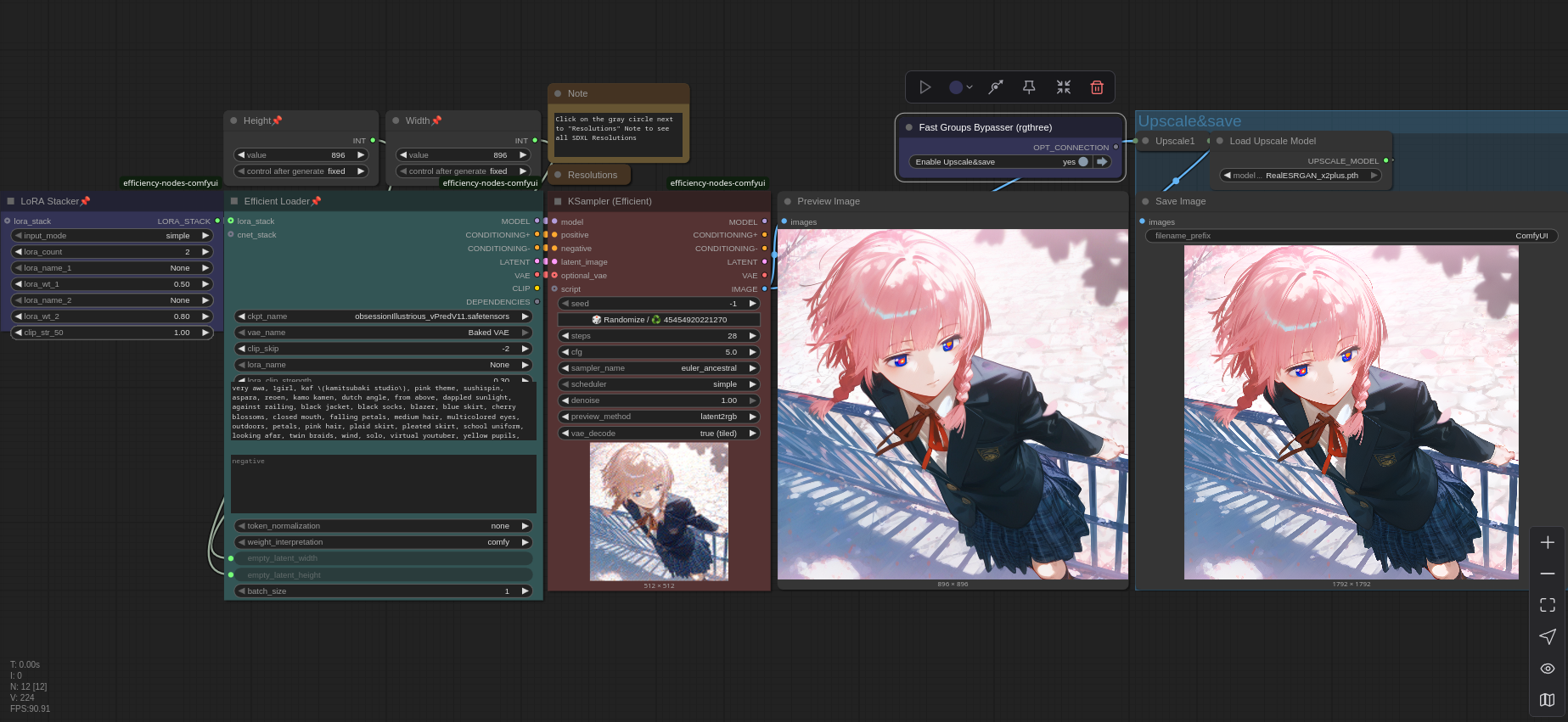Image resolution: width=1568 pixels, height=722 pixels.
Task: Click the negative prompt text box
Action: 384,484
